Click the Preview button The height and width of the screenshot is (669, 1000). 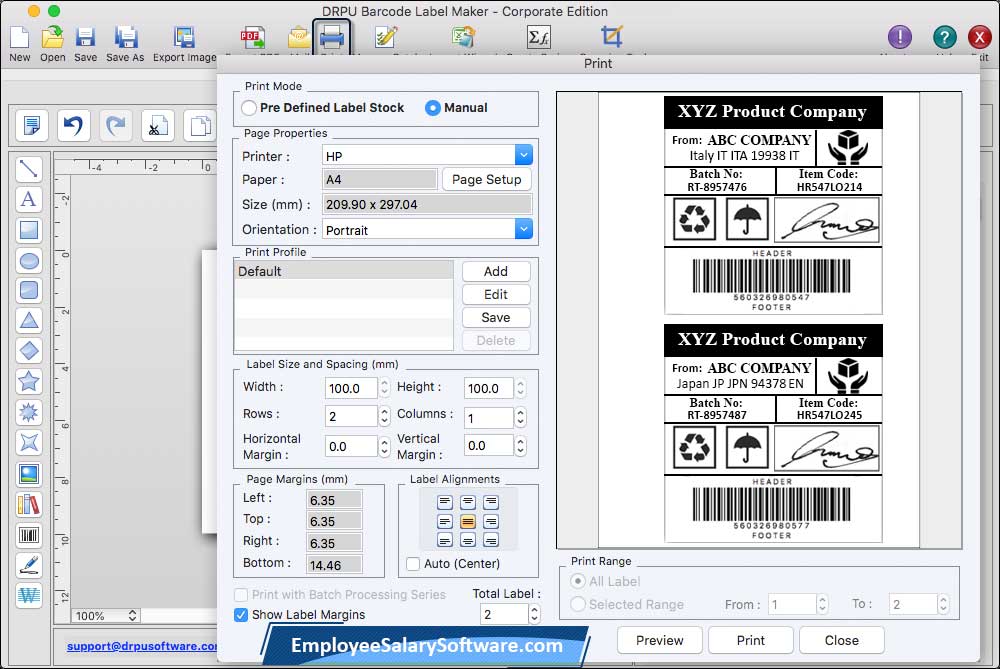tap(659, 640)
